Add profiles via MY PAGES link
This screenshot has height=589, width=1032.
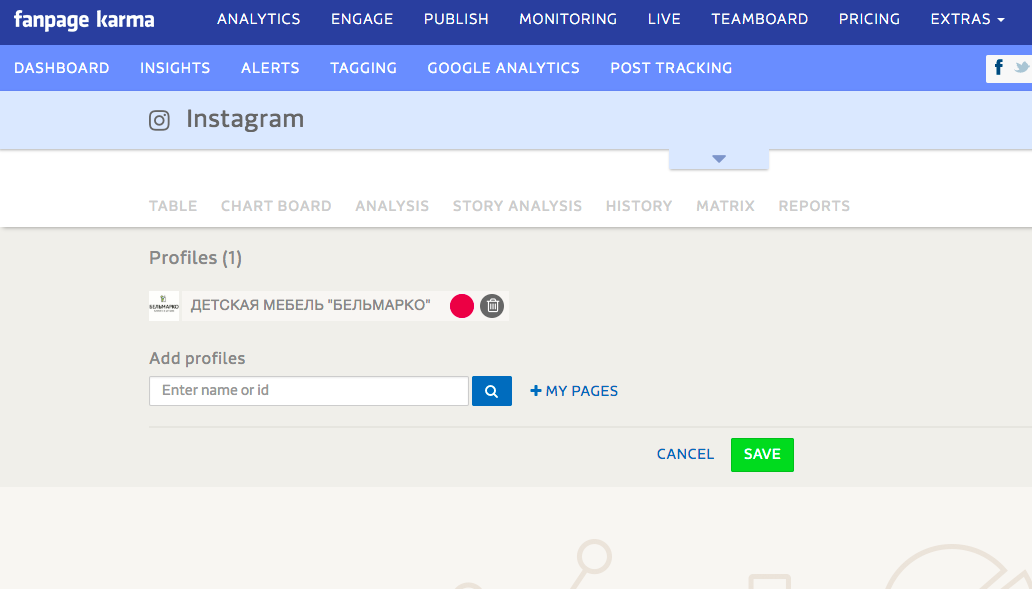(x=574, y=391)
